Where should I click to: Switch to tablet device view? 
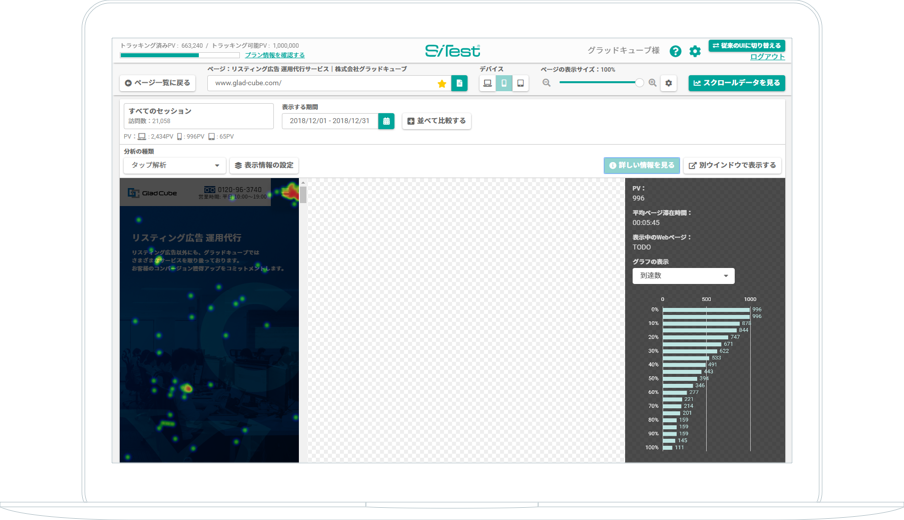520,84
